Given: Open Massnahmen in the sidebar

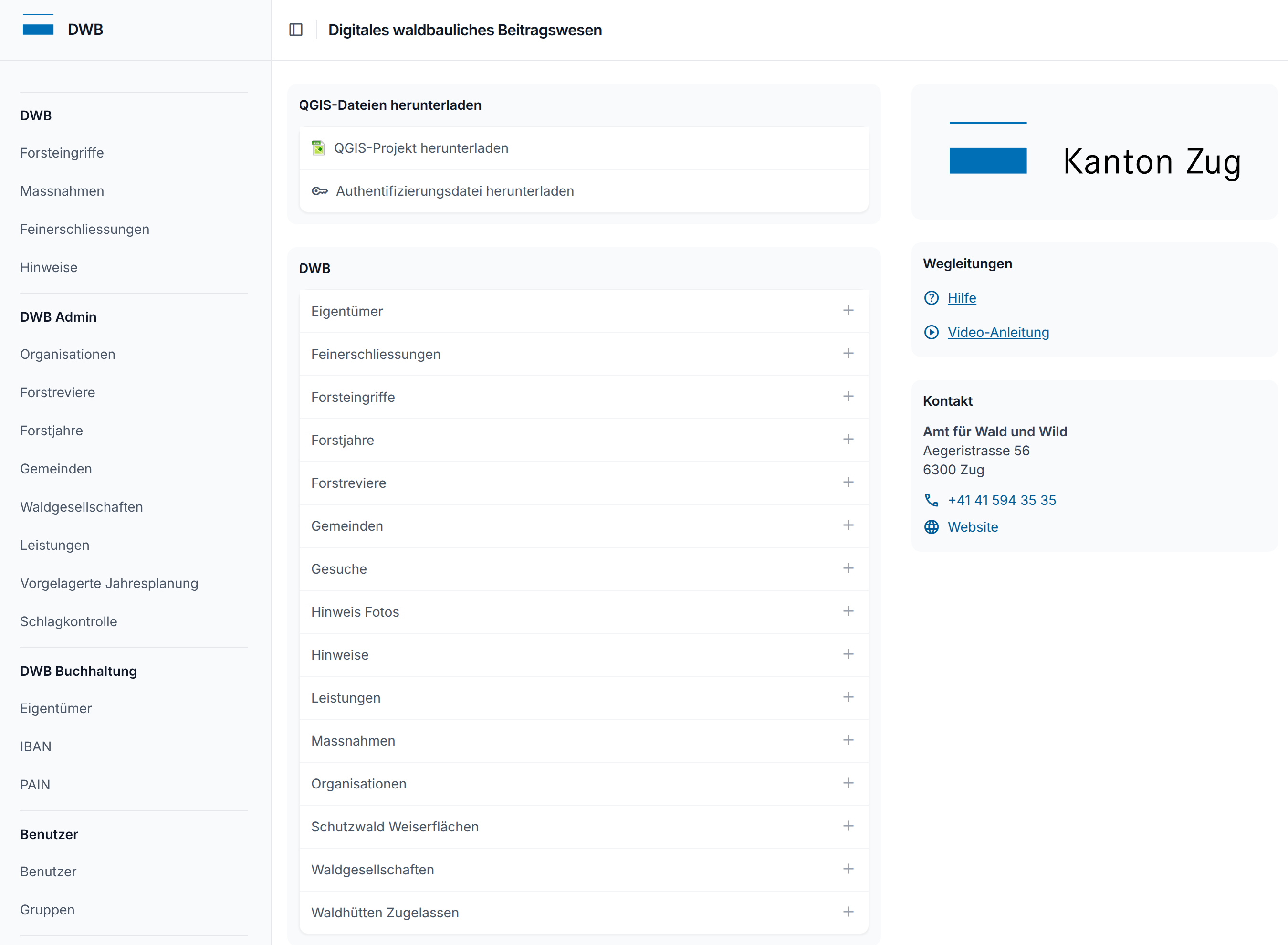Looking at the screenshot, I should [62, 191].
